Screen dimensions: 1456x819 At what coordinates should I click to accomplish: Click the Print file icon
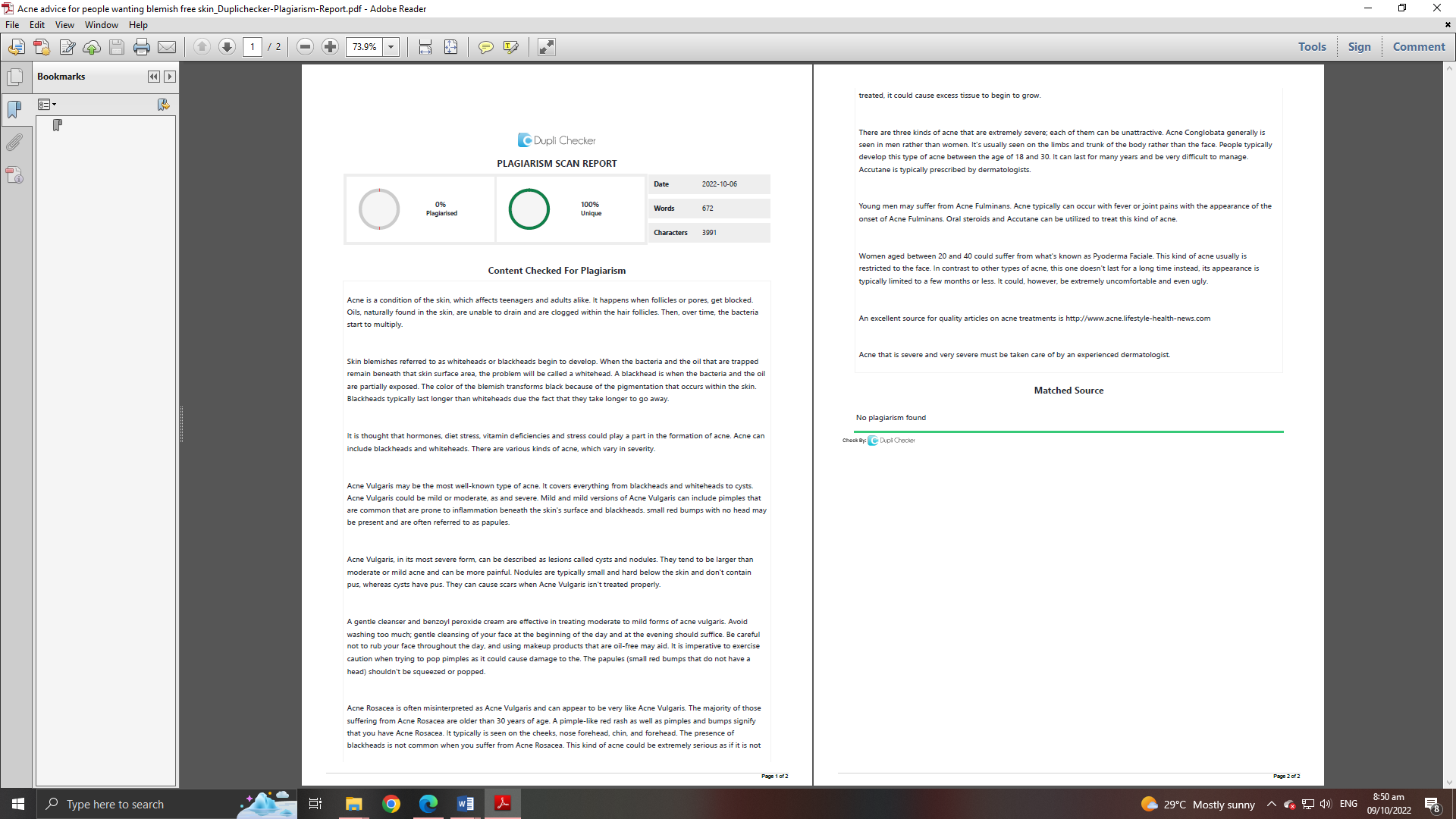[141, 47]
